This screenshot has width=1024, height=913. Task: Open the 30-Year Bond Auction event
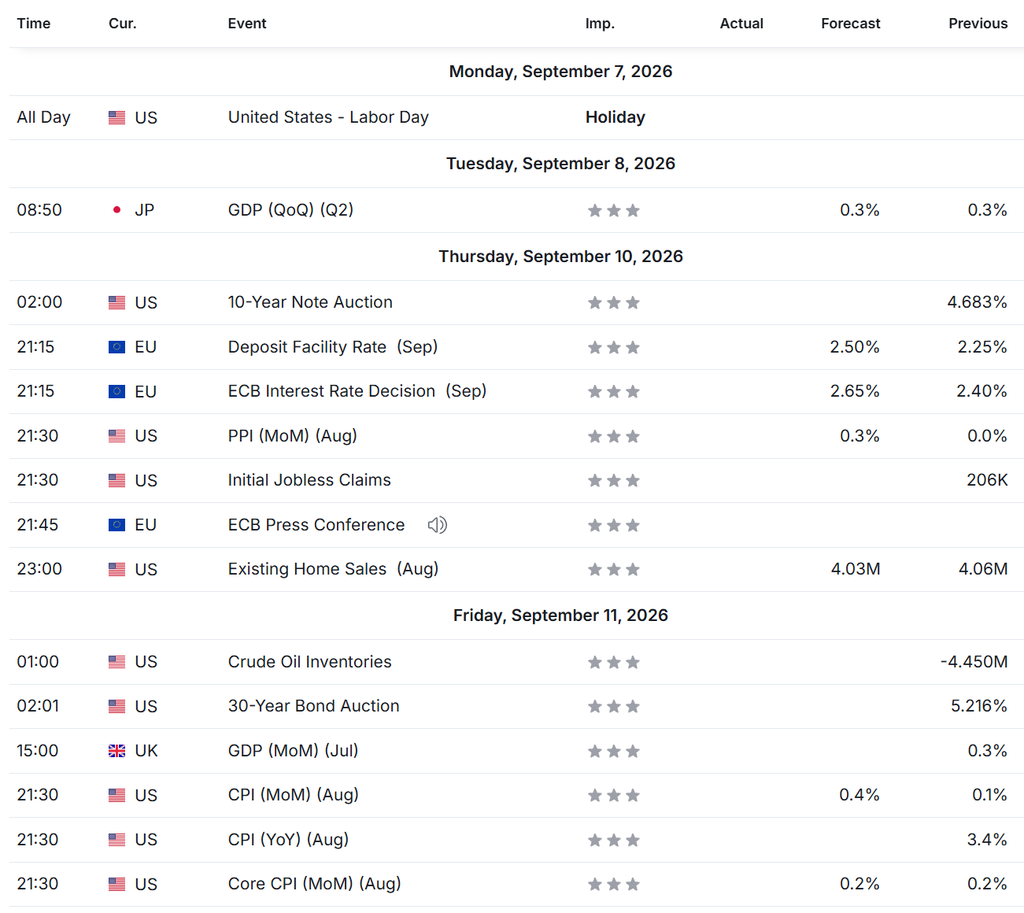click(313, 706)
